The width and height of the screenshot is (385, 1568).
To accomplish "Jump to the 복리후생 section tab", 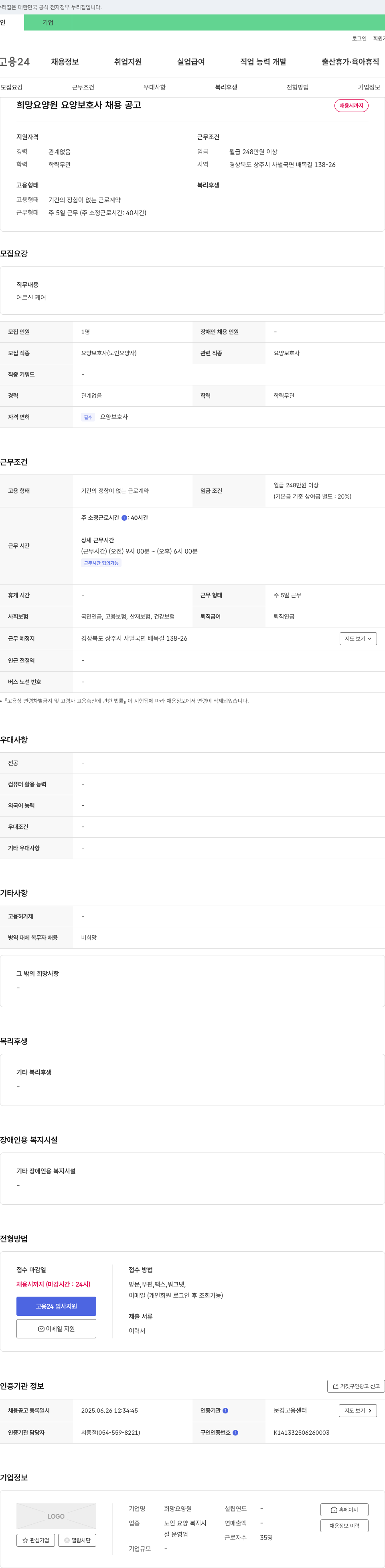I will pos(226,87).
